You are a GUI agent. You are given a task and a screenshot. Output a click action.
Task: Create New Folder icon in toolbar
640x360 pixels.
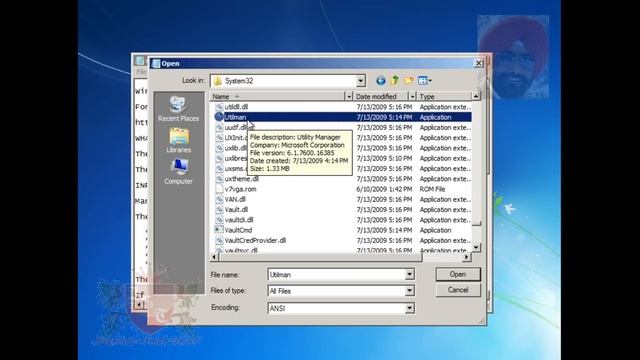(408, 80)
